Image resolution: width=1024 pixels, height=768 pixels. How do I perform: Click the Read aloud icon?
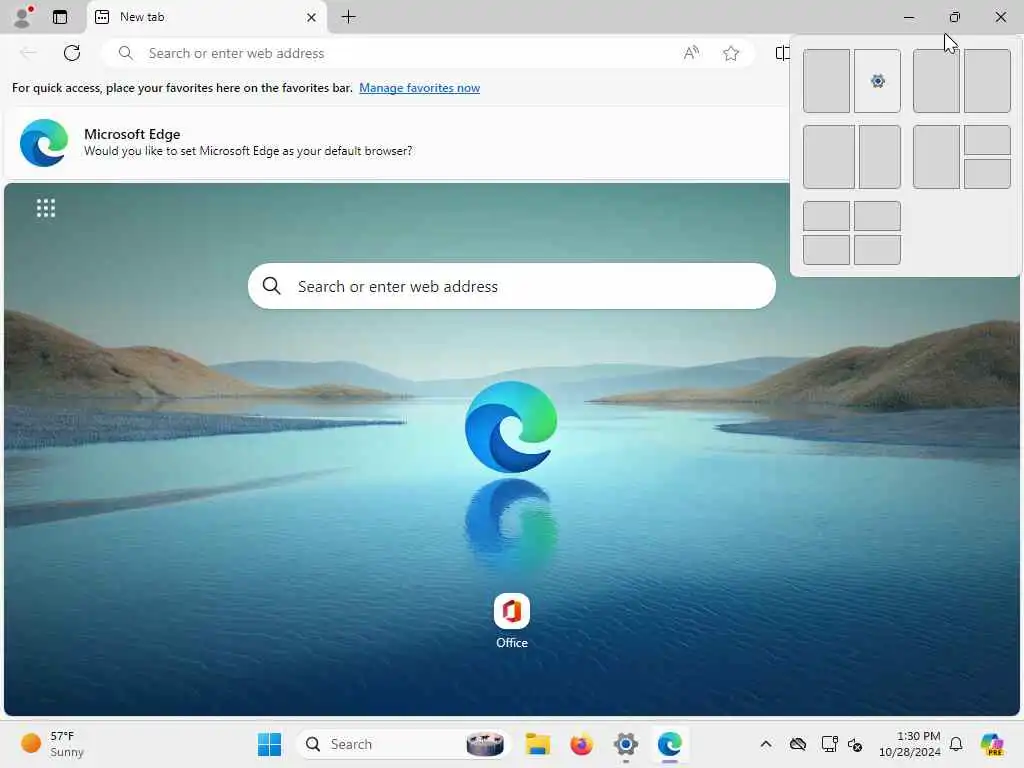[691, 53]
